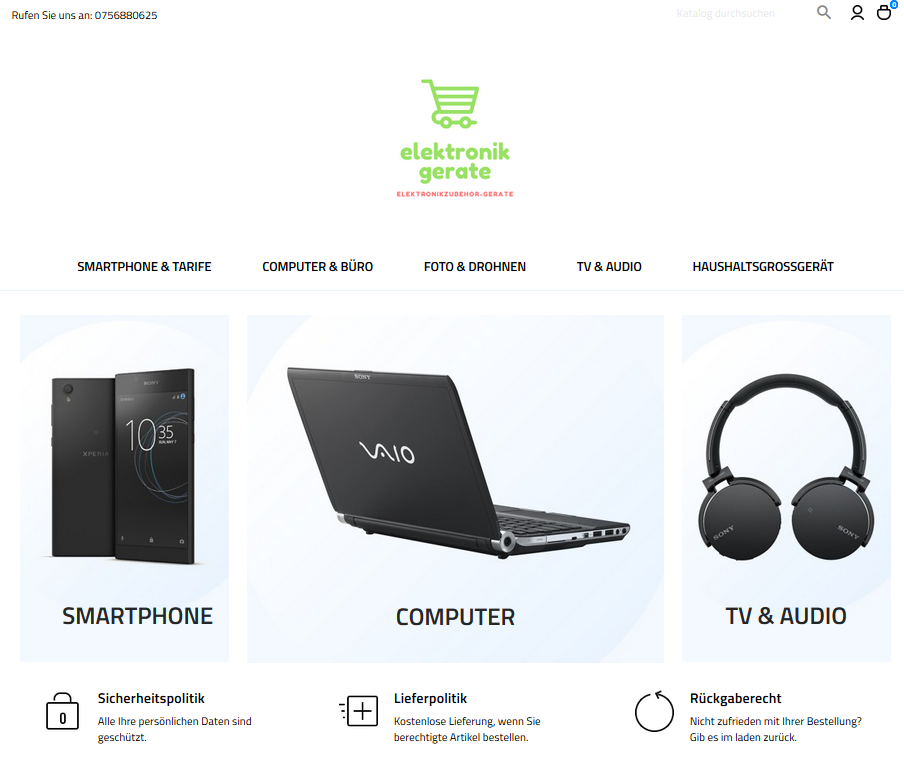Open the user account icon

857,13
